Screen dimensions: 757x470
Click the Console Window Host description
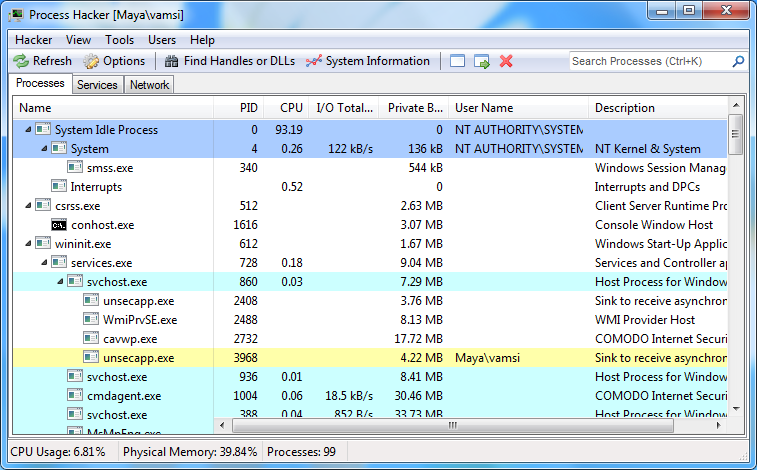coord(654,225)
